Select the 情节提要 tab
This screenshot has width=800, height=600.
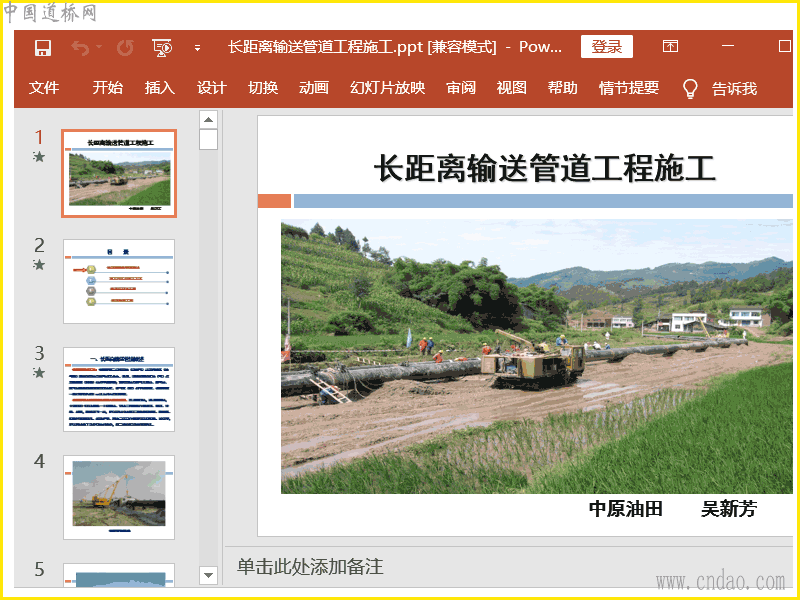click(x=629, y=88)
